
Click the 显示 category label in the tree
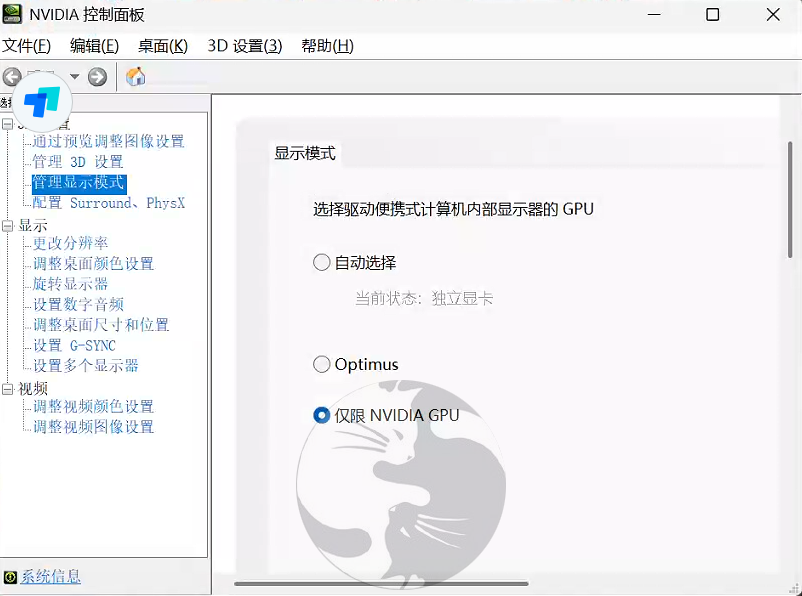(33, 226)
